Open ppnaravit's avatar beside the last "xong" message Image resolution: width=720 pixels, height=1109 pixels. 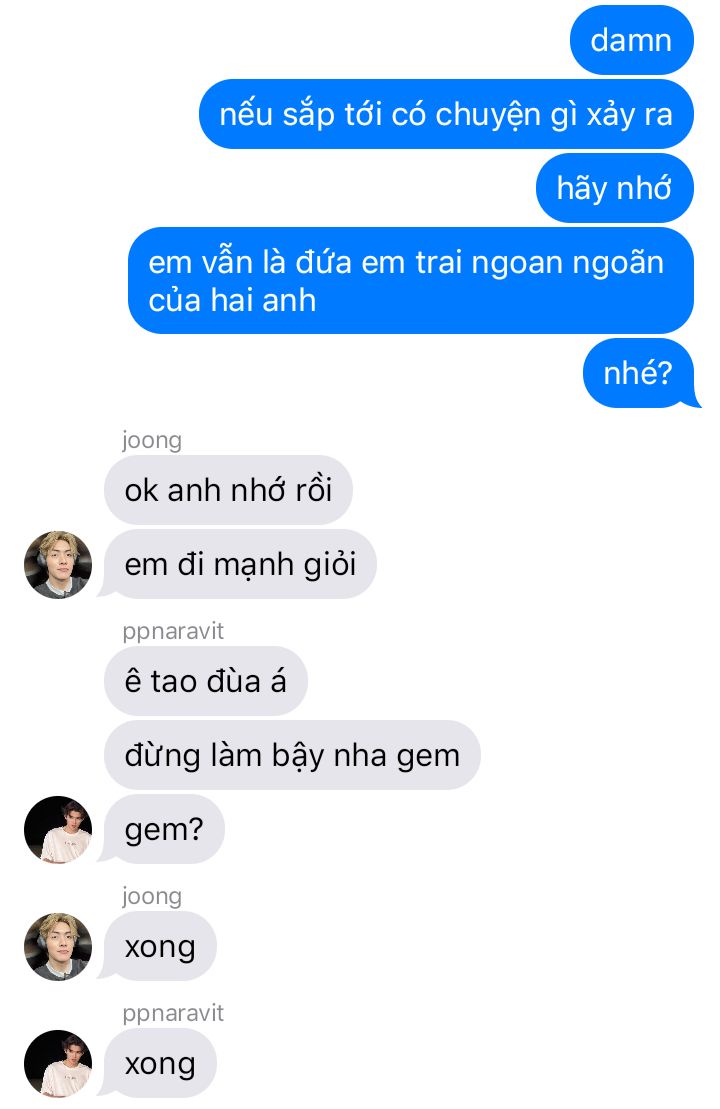pos(58,1064)
